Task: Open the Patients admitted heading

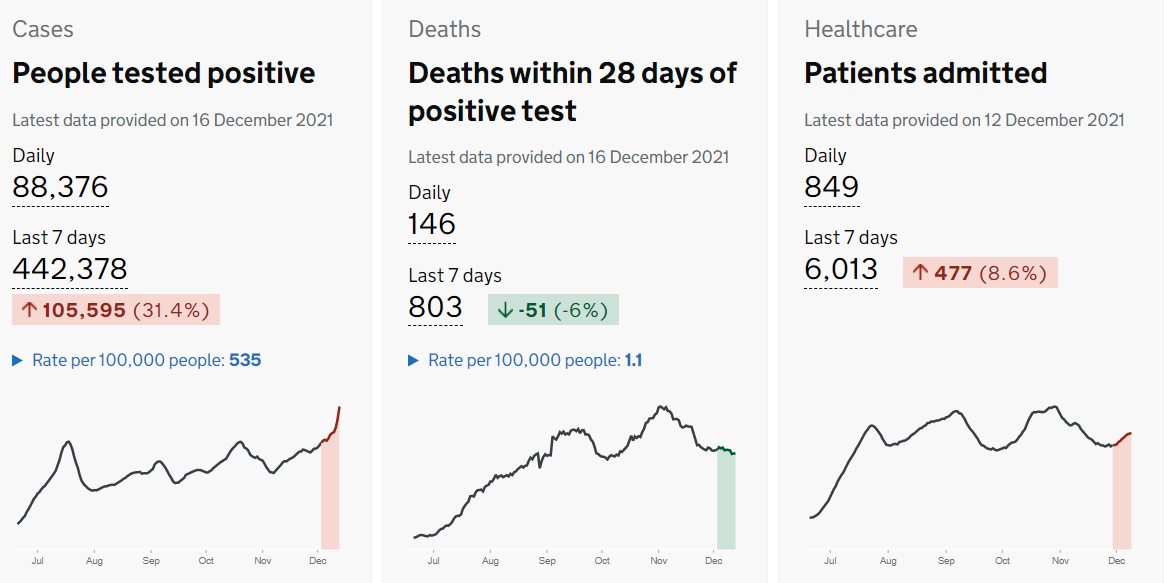Action: click(x=925, y=73)
